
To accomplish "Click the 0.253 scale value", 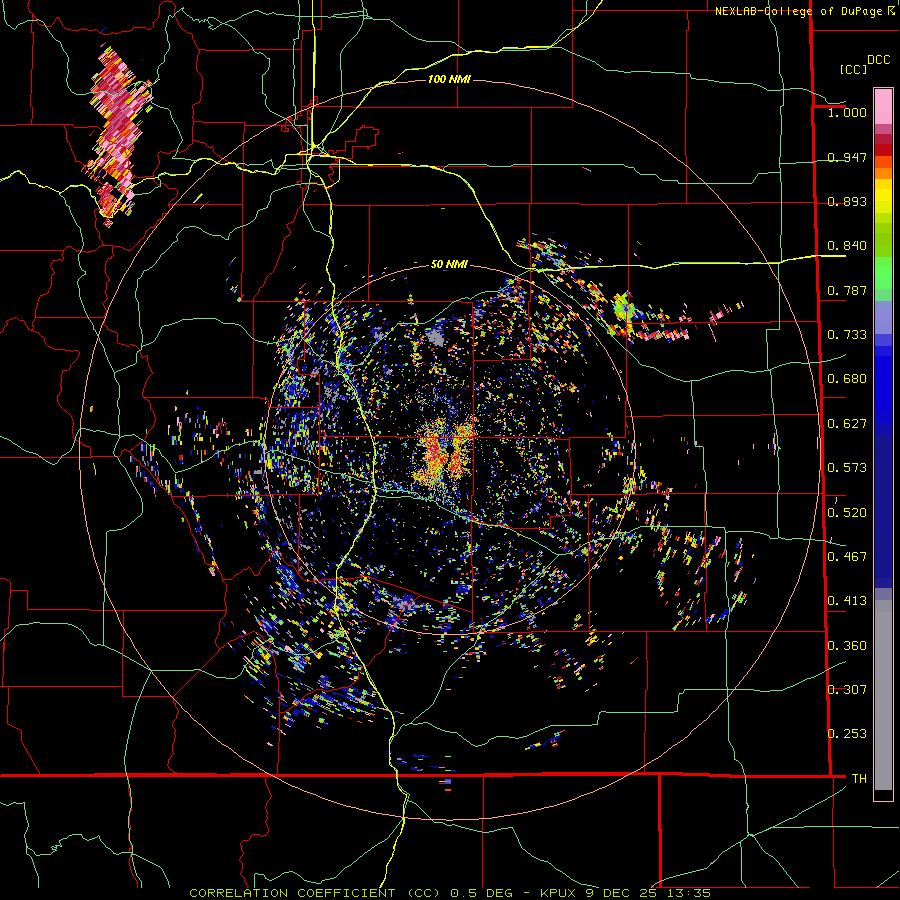I will click(847, 734).
